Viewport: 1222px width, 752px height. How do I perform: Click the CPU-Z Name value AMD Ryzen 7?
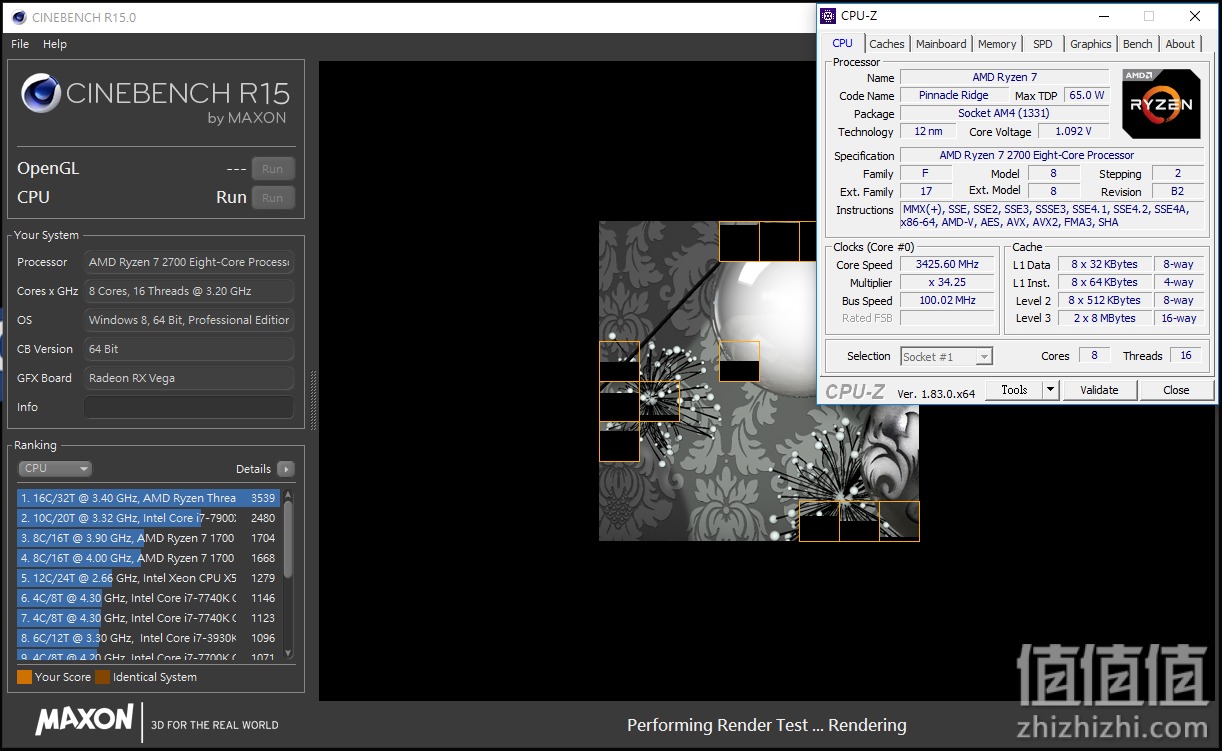pyautogui.click(x=1004, y=77)
